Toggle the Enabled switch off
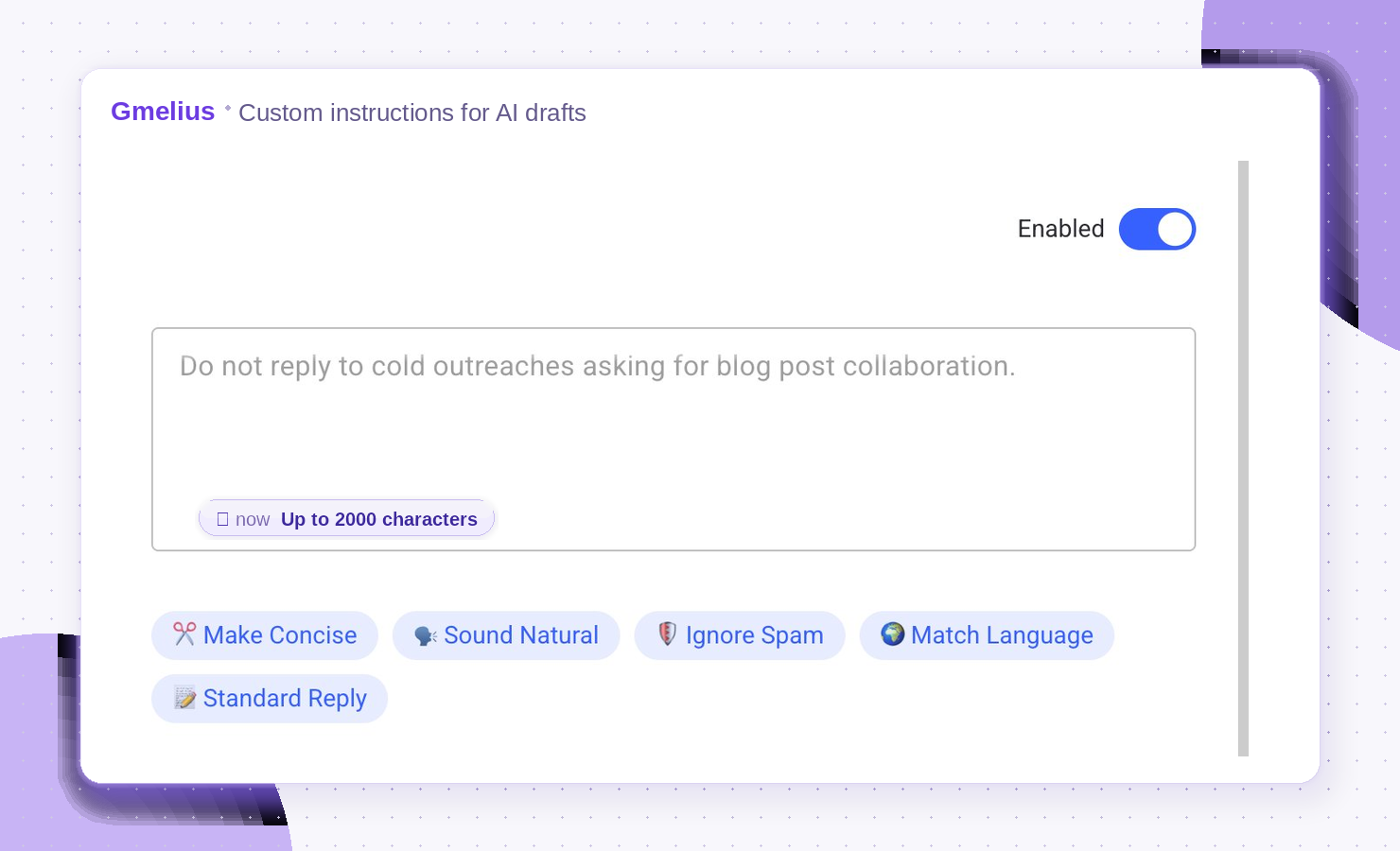The image size is (1400, 851). (1157, 230)
